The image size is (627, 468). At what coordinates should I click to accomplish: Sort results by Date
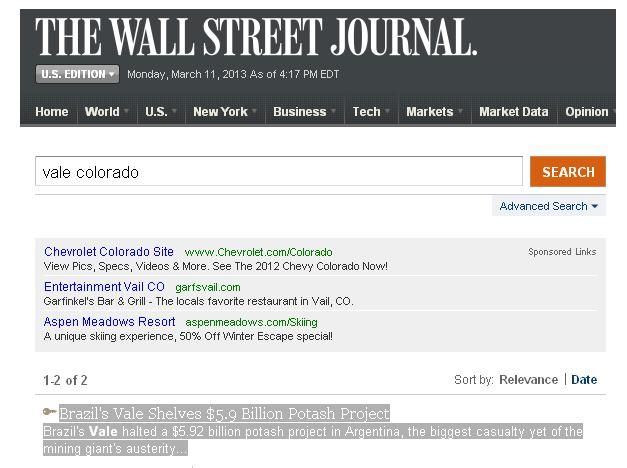click(x=584, y=380)
